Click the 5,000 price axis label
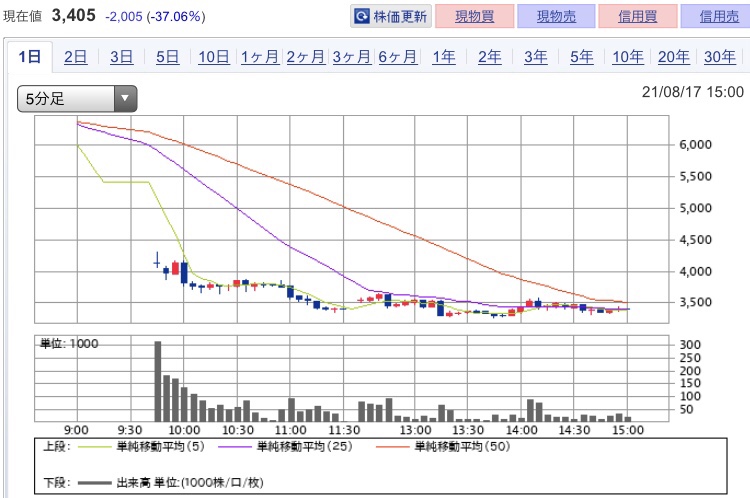Viewport: 750px width, 498px height. [695, 208]
